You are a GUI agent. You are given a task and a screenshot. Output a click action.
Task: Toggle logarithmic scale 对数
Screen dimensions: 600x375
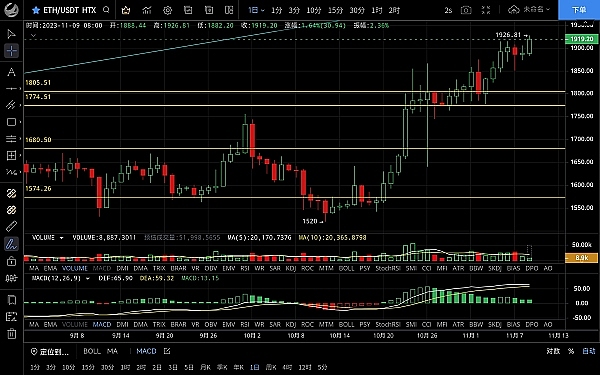coord(553,351)
